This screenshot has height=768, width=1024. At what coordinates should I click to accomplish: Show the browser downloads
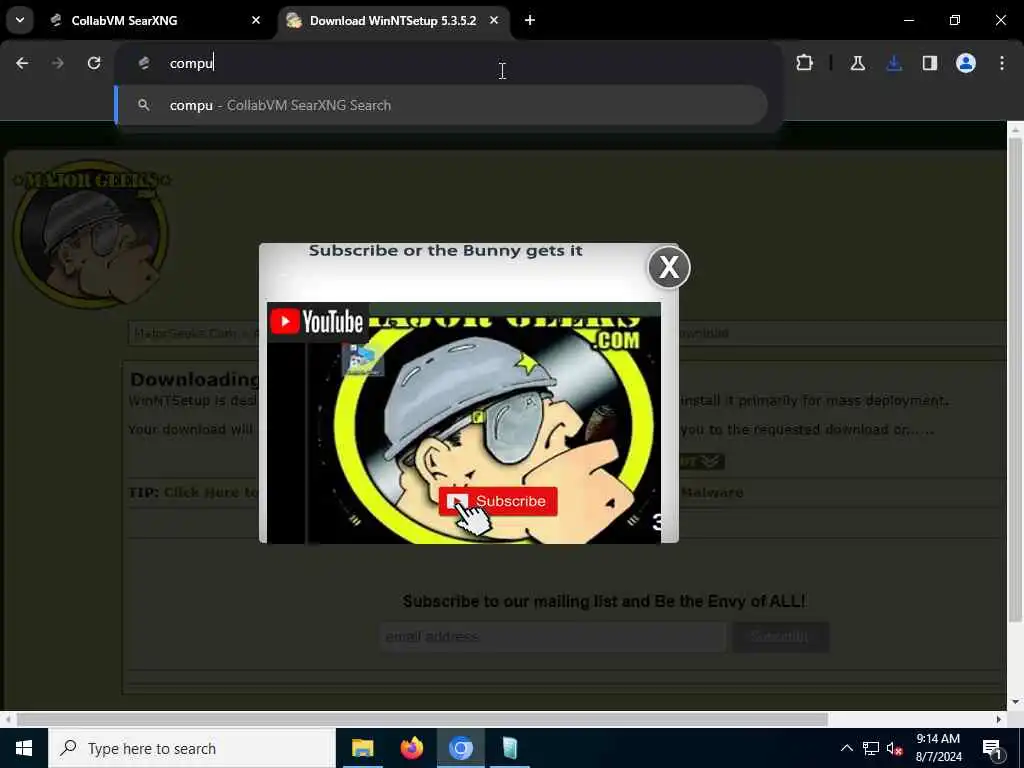(894, 63)
